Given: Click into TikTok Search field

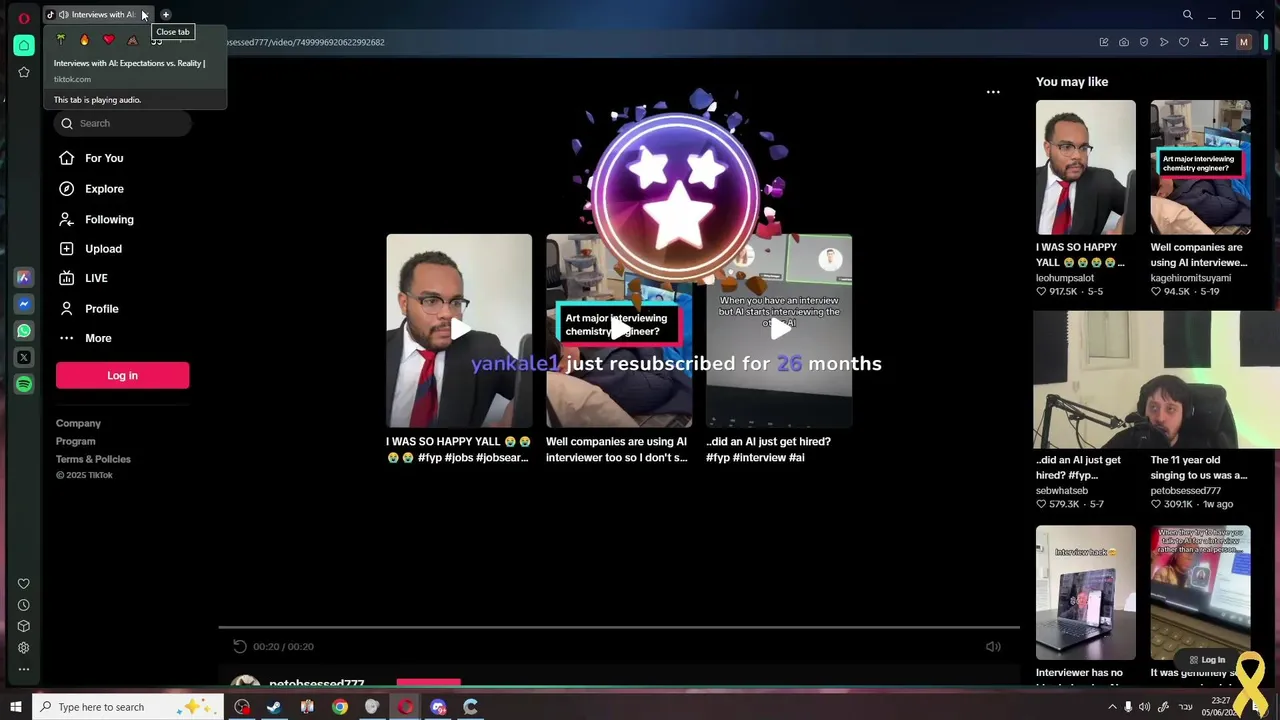Looking at the screenshot, I should coord(123,123).
